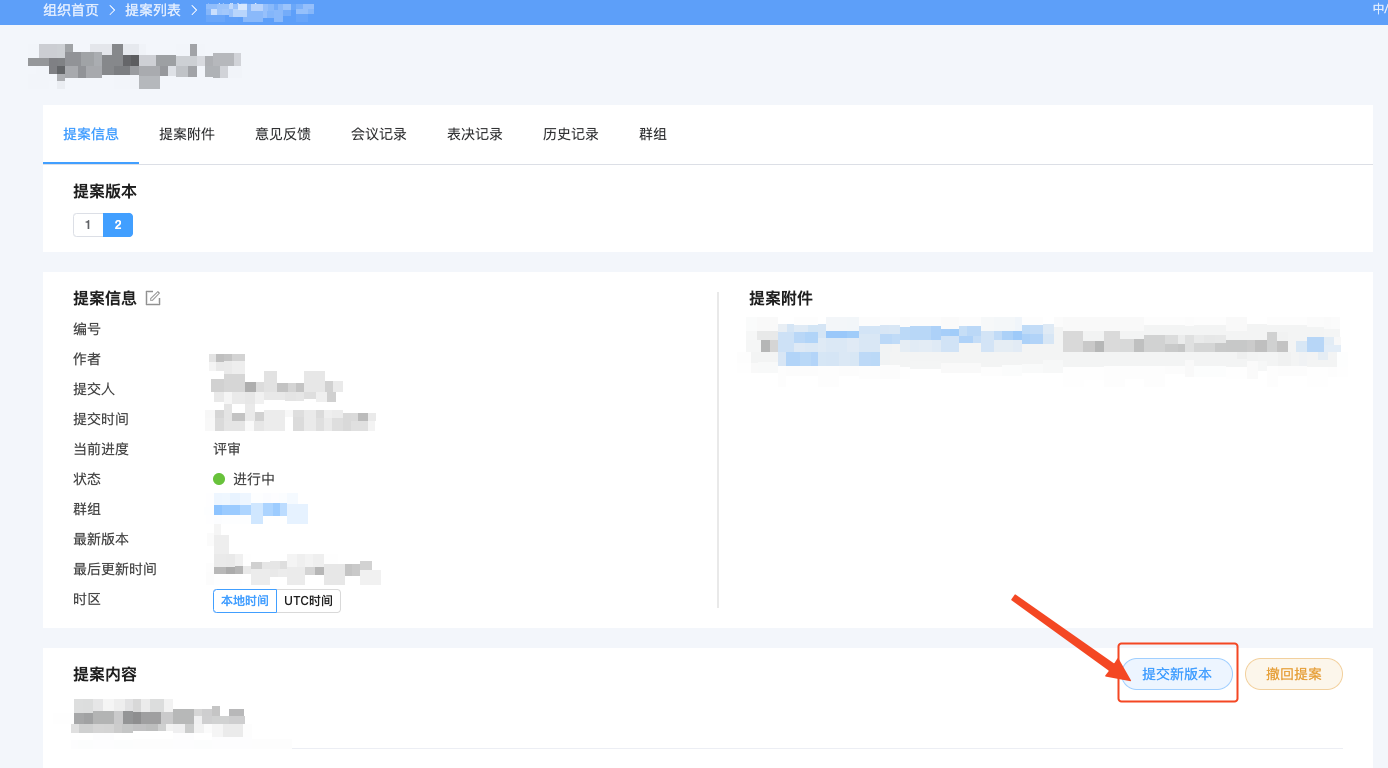Switch to the 意见反馈 tab
Image resolution: width=1388 pixels, height=768 pixels.
pos(283,134)
